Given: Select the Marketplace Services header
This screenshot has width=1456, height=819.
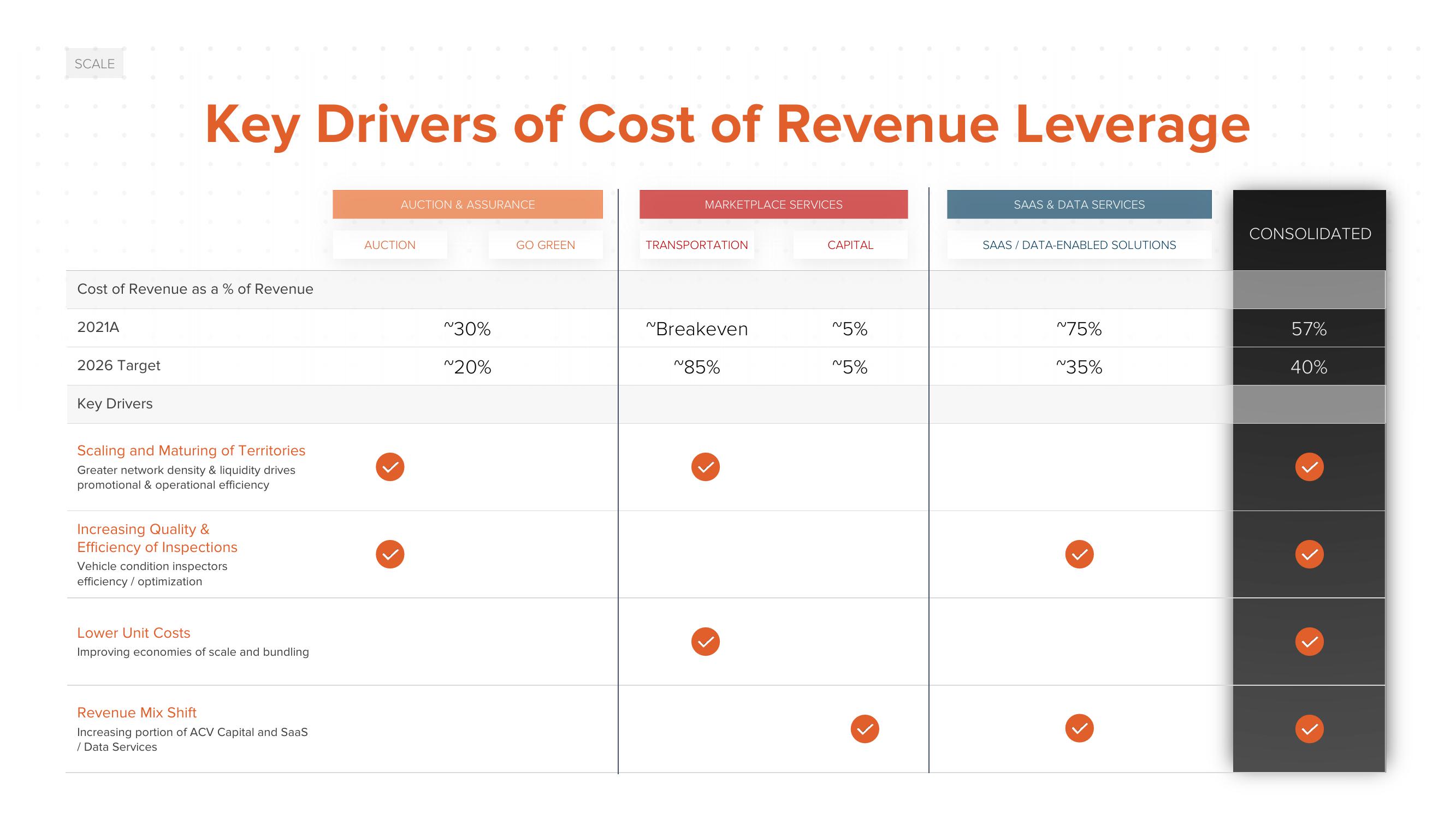Looking at the screenshot, I should coord(773,205).
